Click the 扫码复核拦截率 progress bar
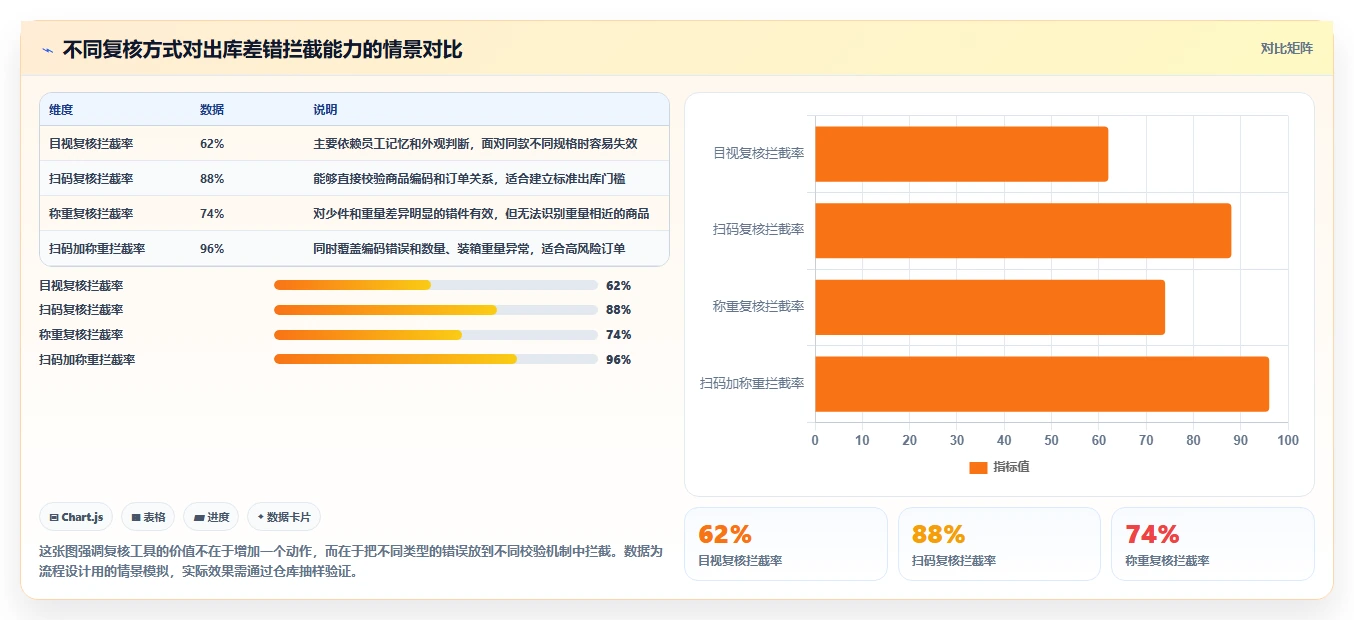 point(435,310)
